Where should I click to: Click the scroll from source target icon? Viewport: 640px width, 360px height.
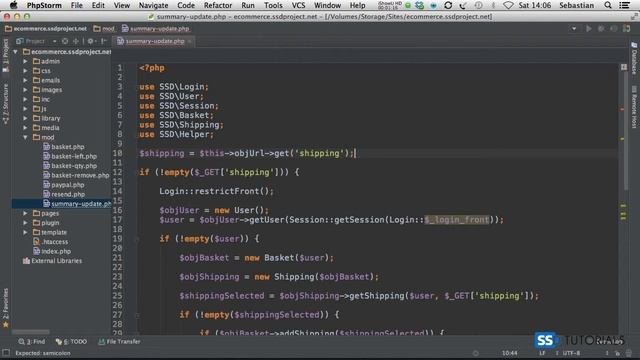tap(65, 41)
